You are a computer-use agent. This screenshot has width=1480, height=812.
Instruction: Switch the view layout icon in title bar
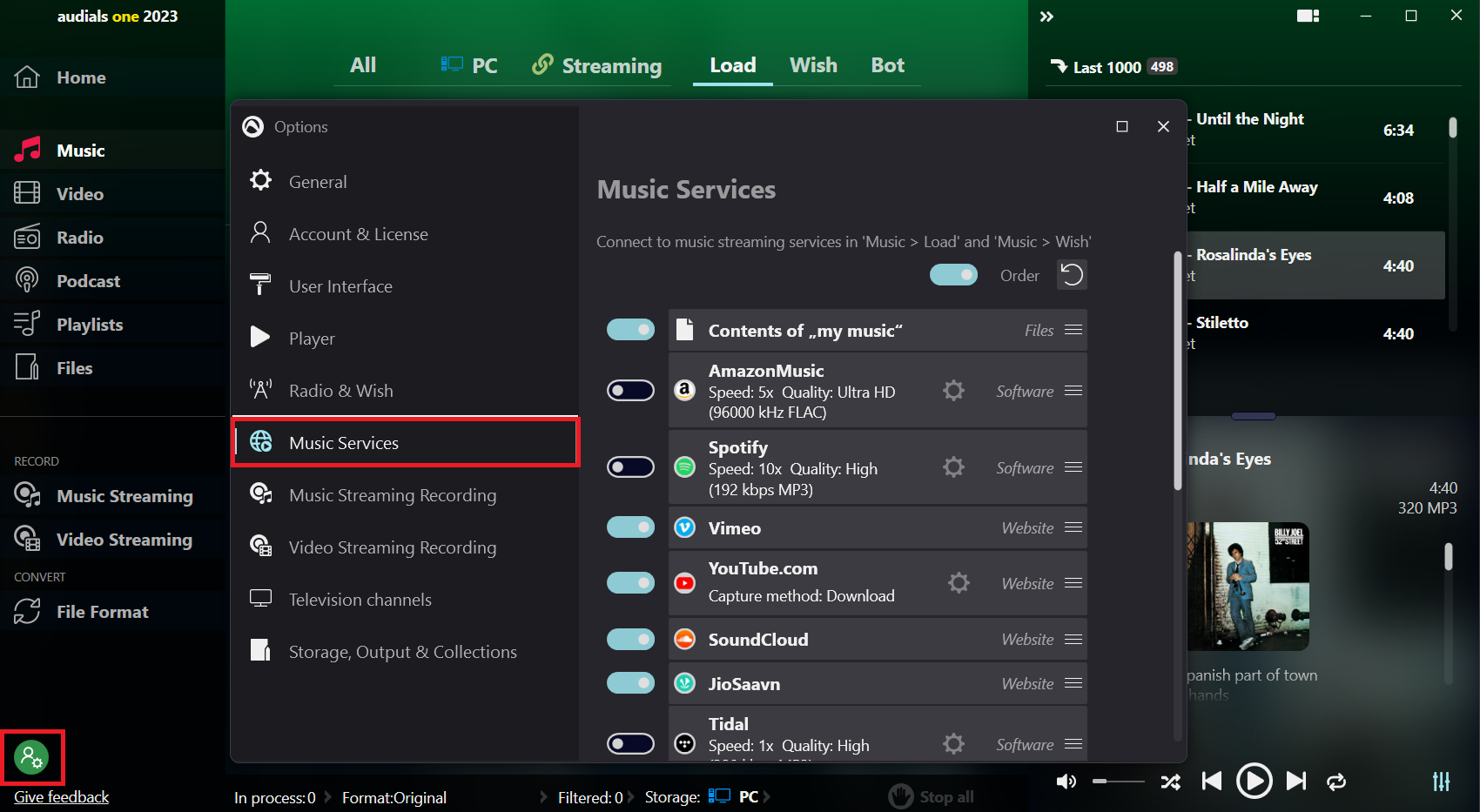coord(1308,16)
